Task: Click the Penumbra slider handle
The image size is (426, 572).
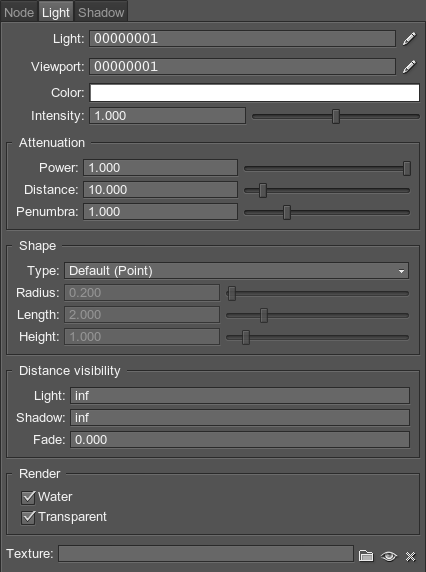Action: pyautogui.click(x=287, y=212)
